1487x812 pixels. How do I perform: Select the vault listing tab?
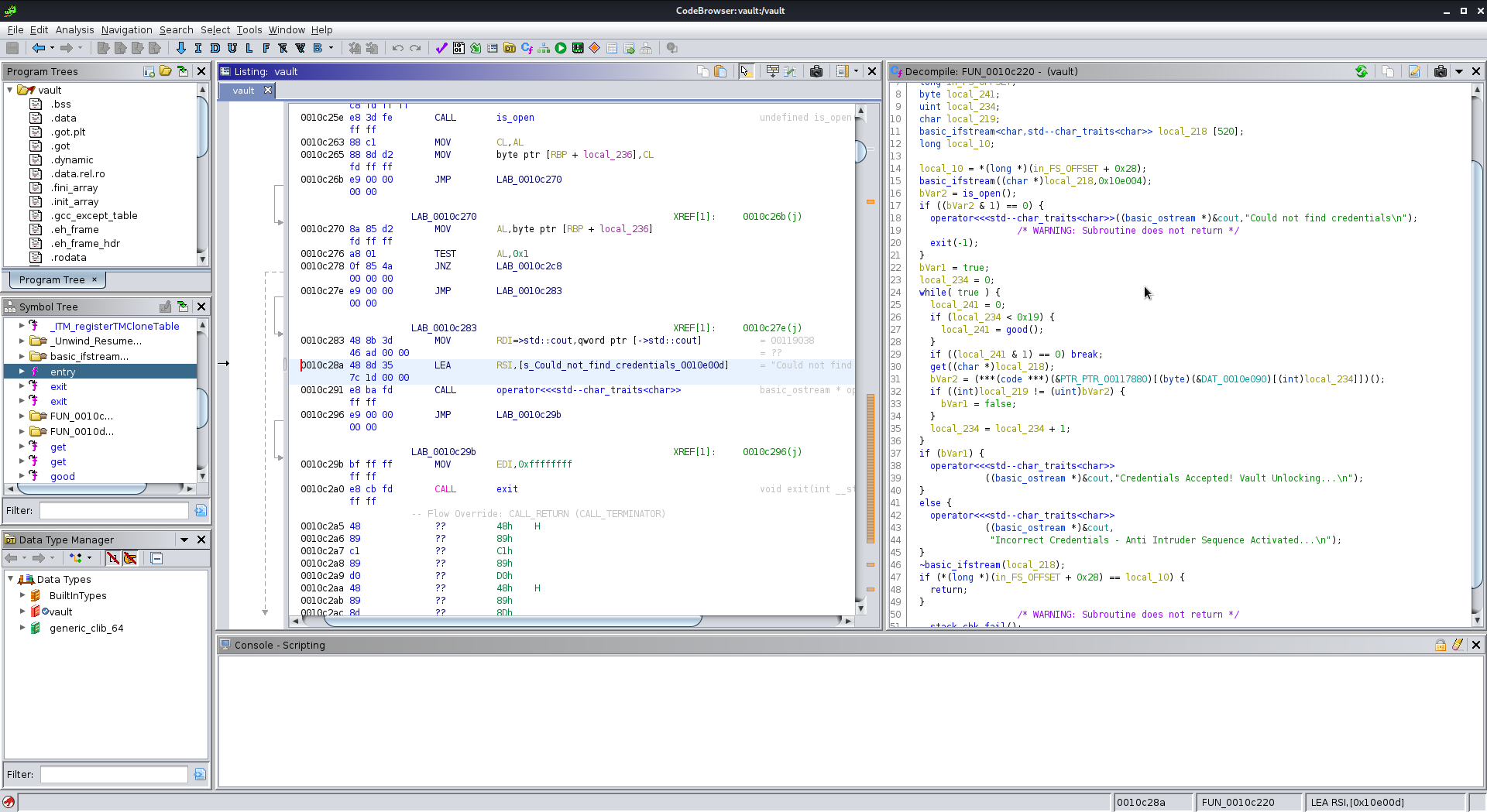tap(243, 91)
